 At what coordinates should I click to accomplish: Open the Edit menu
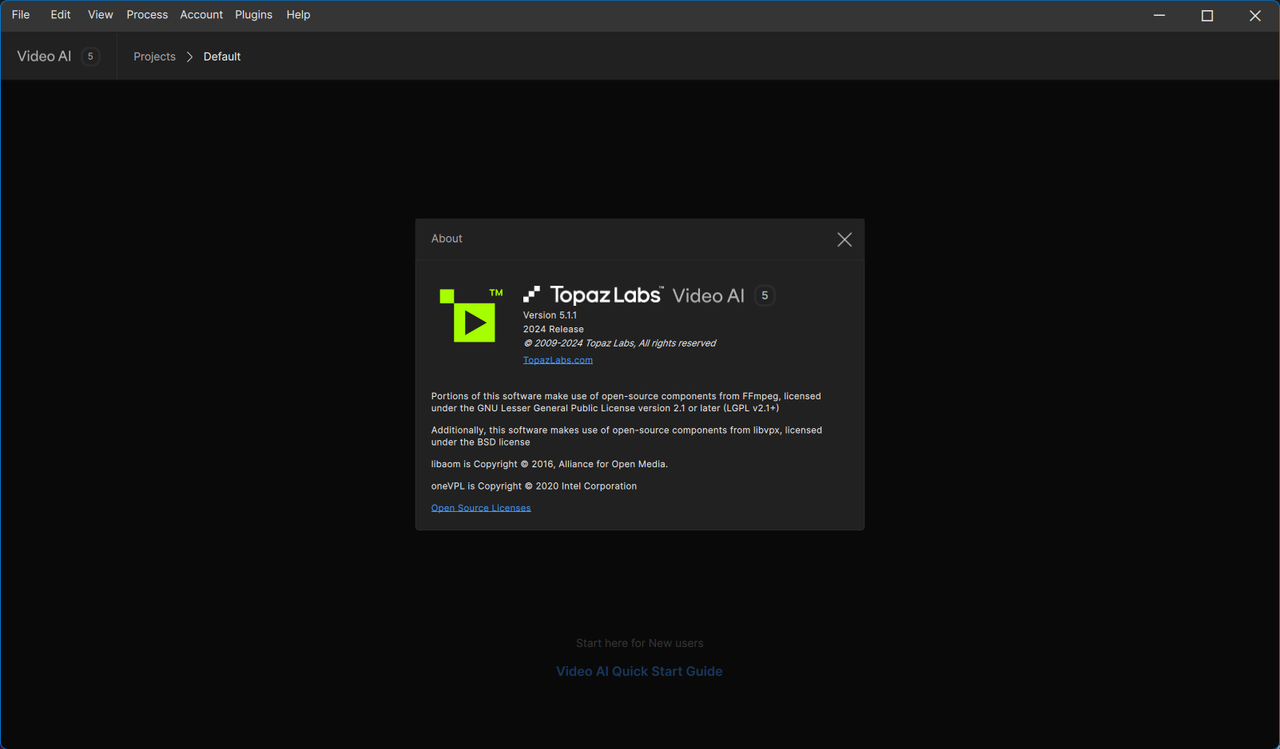[61, 15]
